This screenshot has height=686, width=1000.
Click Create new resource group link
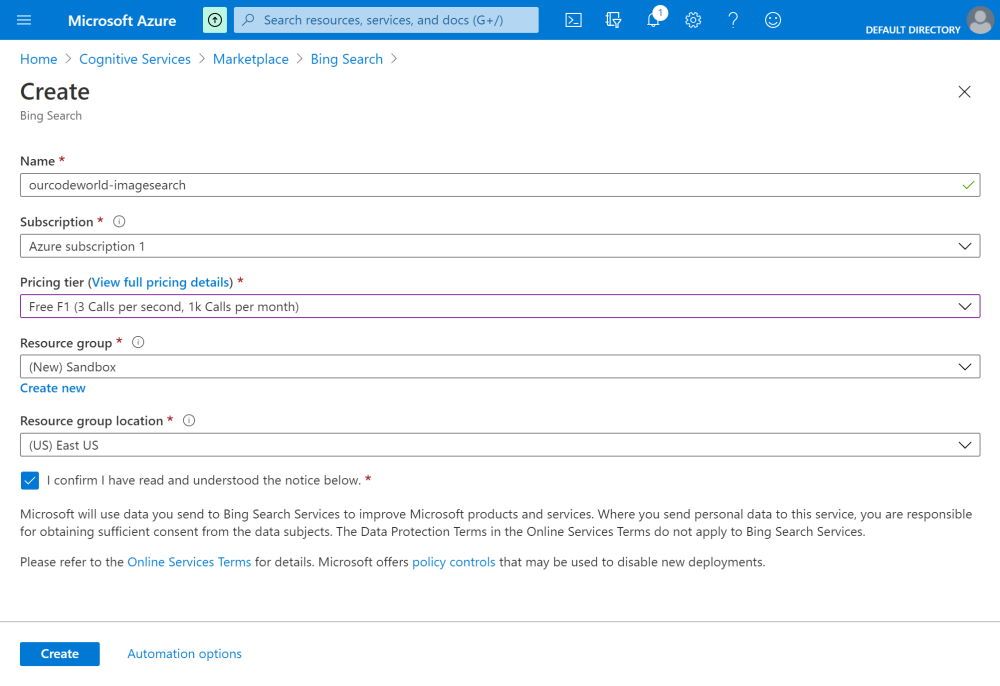pos(52,388)
